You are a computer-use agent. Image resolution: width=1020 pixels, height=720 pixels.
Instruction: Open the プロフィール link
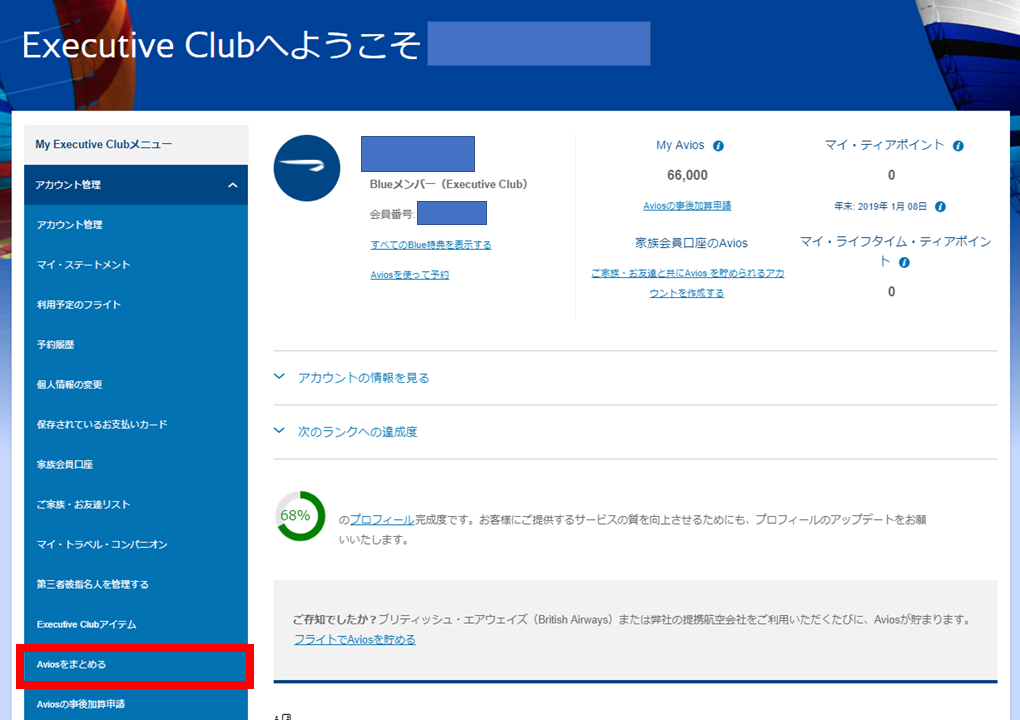pos(382,520)
